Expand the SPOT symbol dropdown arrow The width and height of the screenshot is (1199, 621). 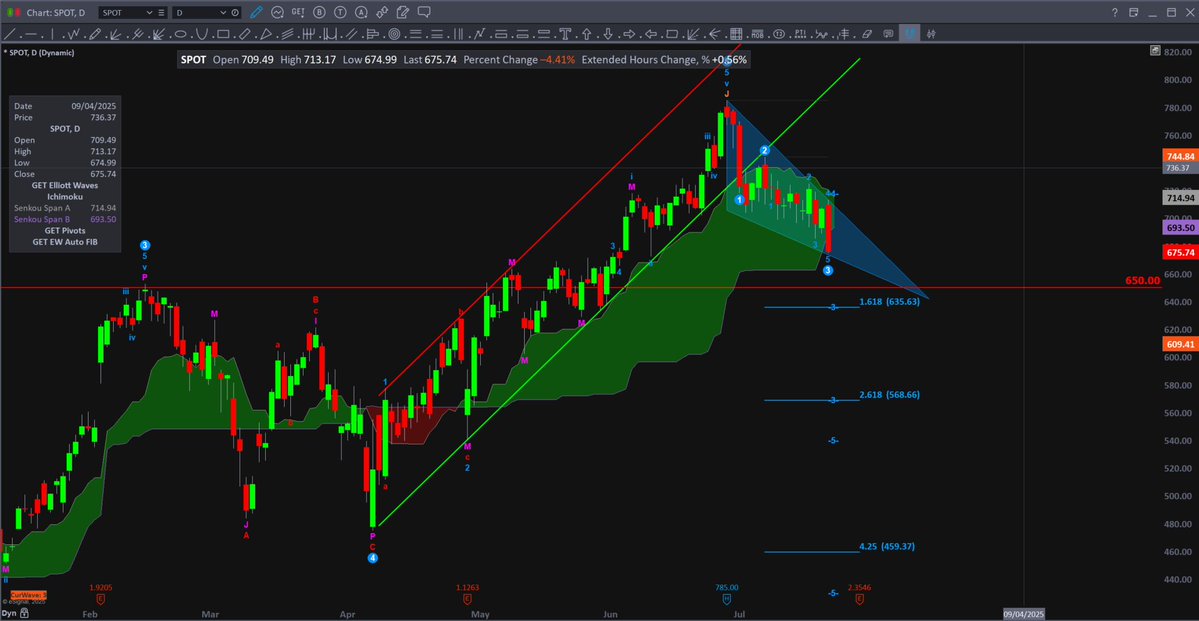pyautogui.click(x=148, y=13)
